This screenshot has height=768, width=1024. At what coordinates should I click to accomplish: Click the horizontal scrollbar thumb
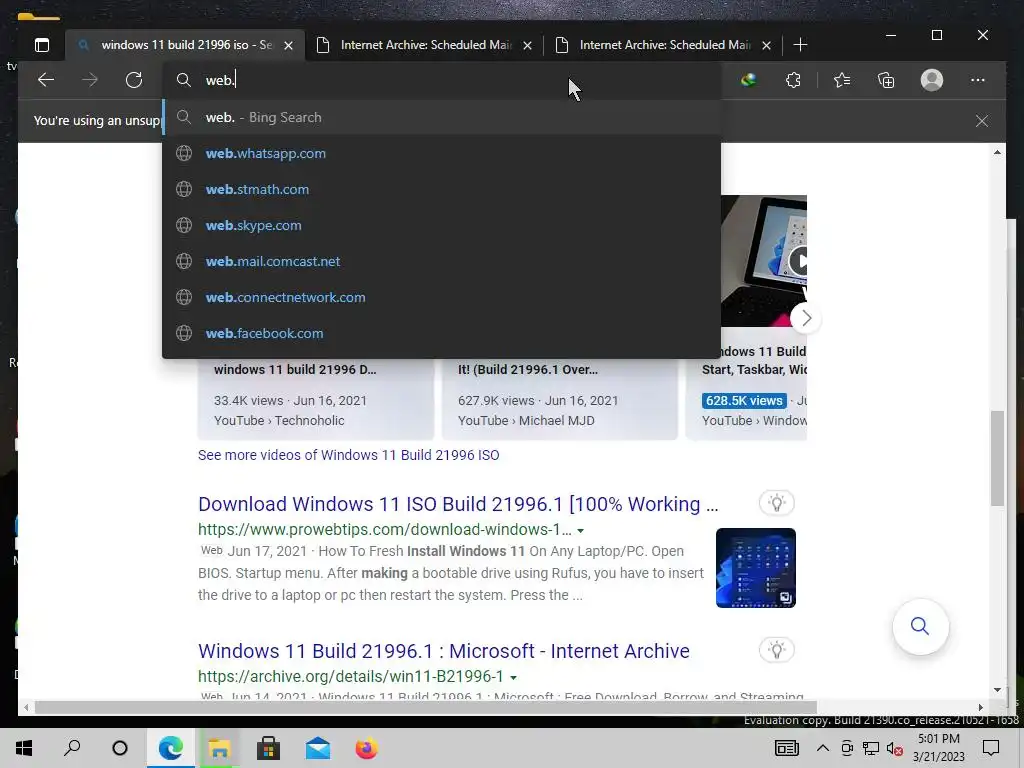pos(425,707)
